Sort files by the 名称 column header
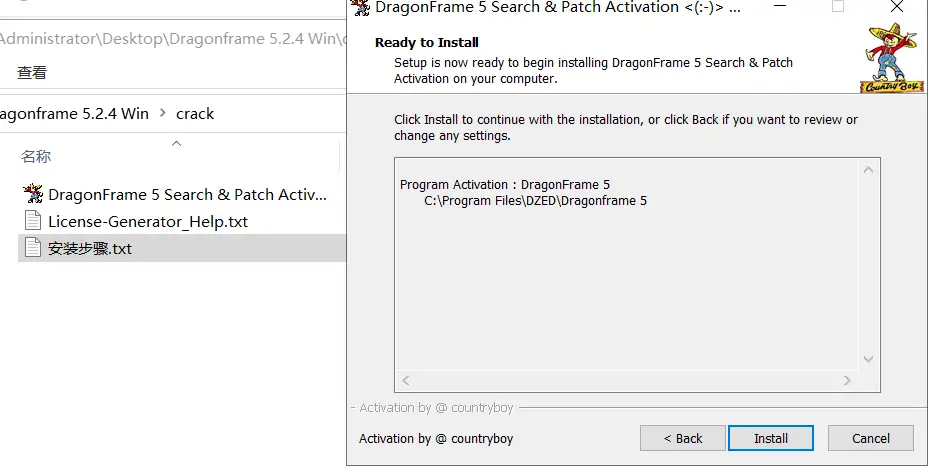Viewport: 928px width, 468px height. click(x=36, y=157)
